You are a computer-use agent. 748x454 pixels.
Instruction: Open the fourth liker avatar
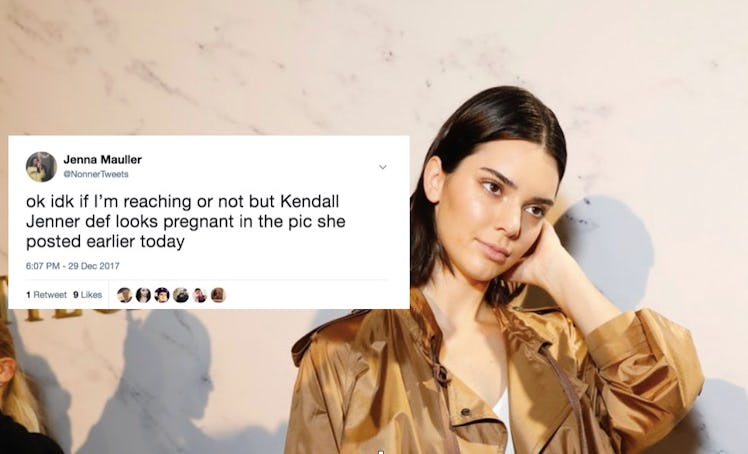pos(181,295)
